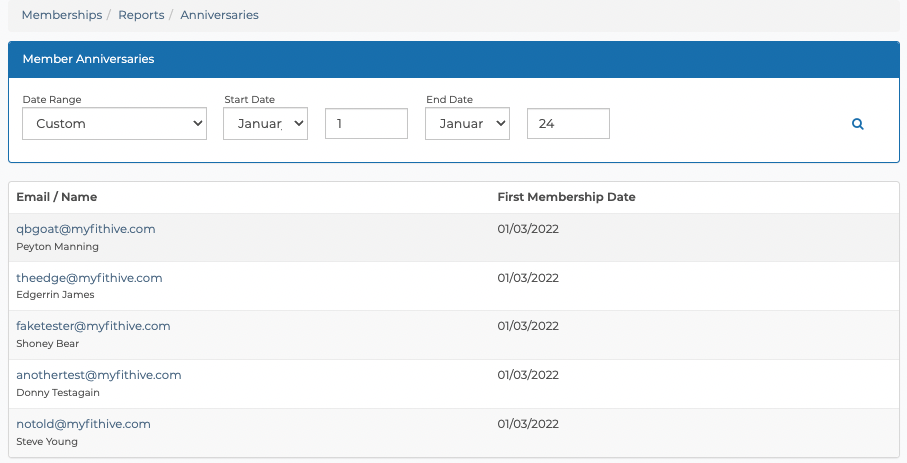Expand the End Date month dropdown
This screenshot has width=907, height=463.
tap(467, 123)
